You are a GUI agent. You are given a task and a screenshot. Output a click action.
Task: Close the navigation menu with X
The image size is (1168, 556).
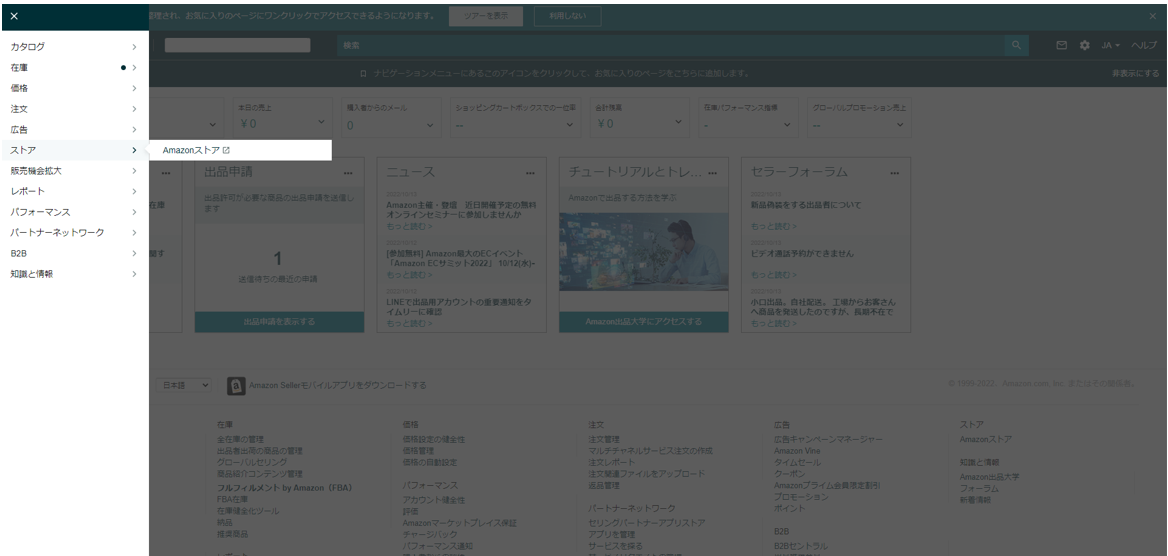click(14, 16)
